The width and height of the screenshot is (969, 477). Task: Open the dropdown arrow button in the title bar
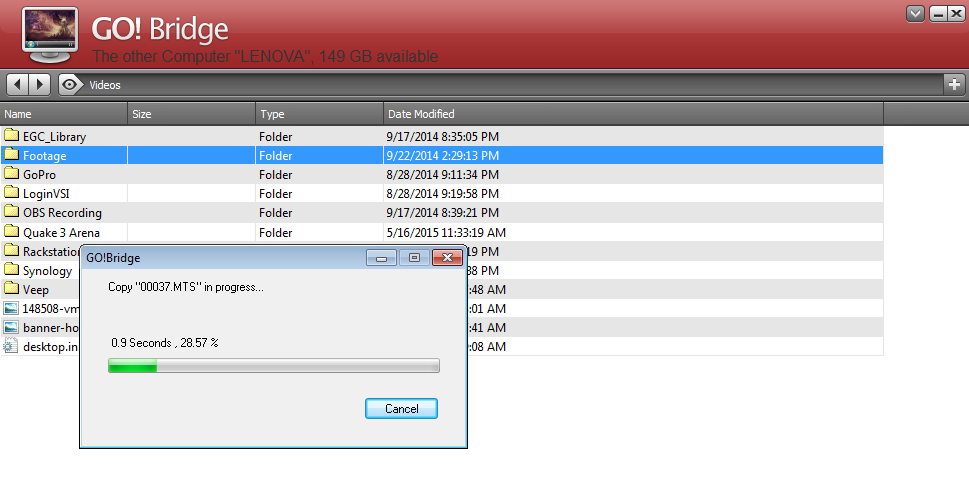(915, 14)
